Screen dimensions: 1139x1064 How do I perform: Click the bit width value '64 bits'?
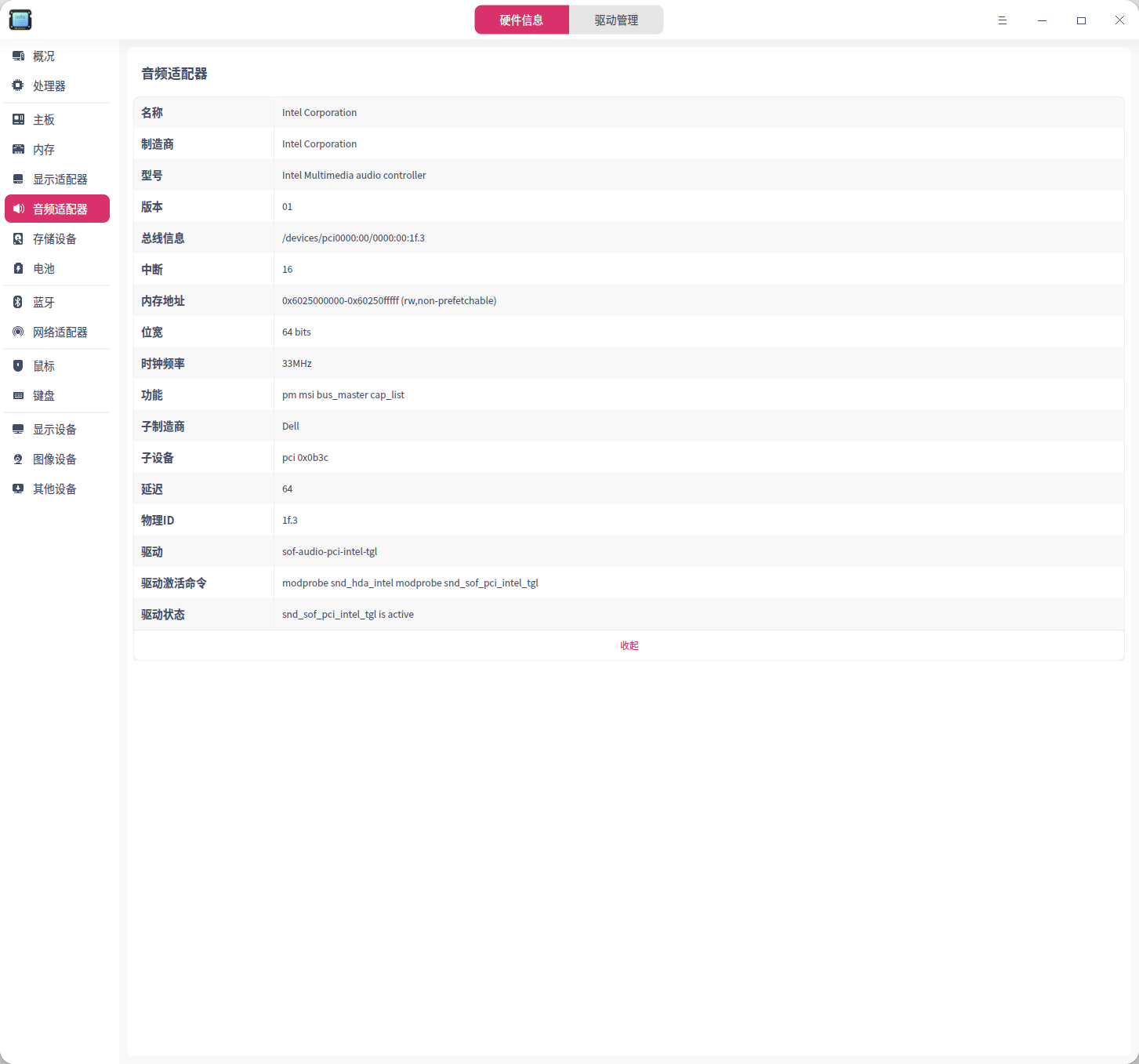click(x=296, y=332)
